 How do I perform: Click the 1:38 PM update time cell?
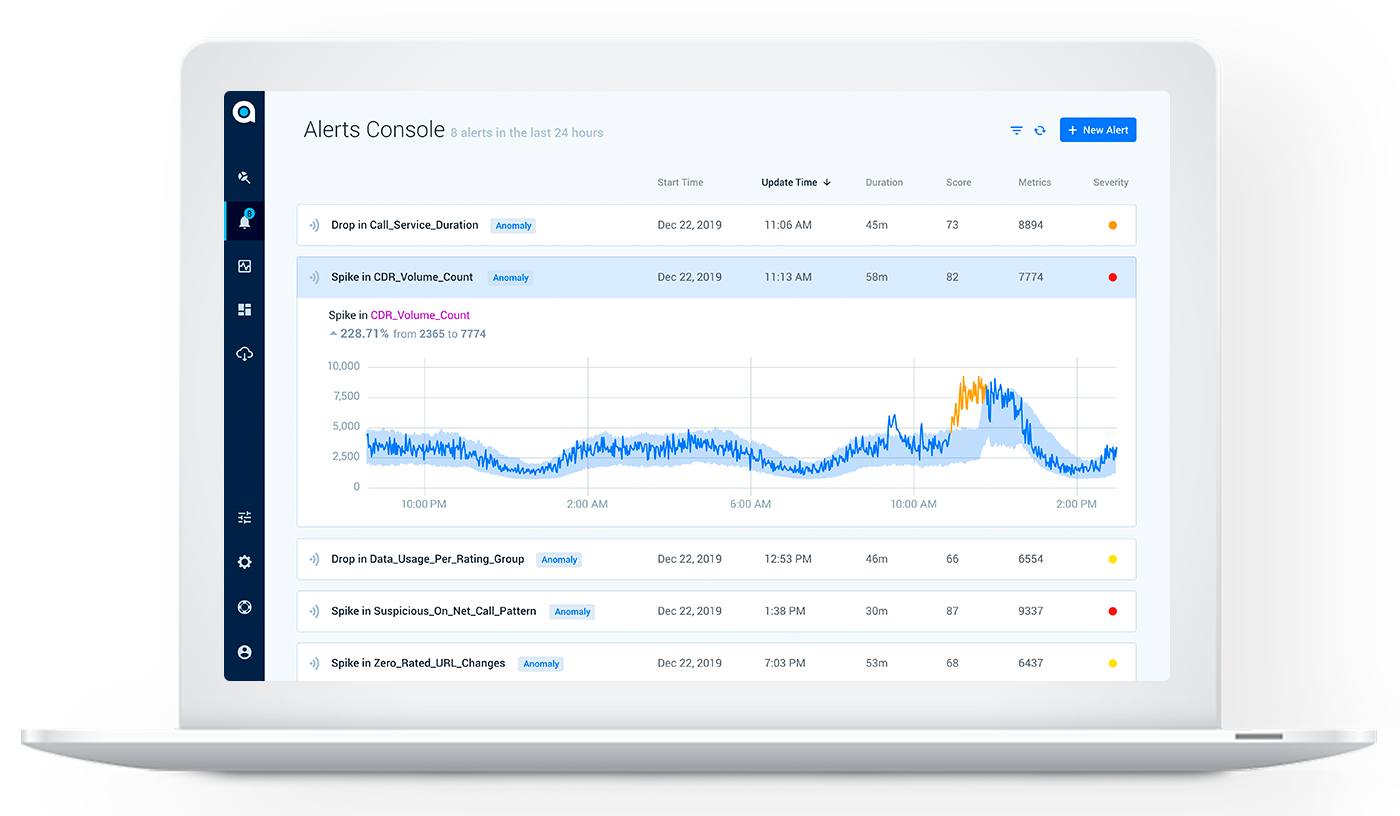pos(785,611)
